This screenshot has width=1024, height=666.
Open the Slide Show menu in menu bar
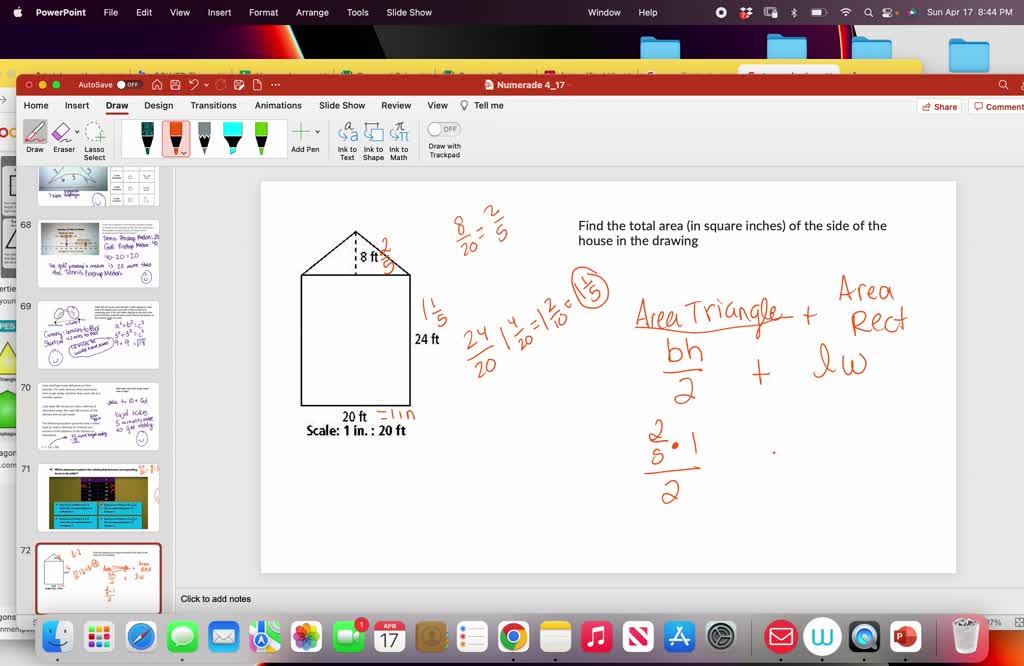point(408,12)
